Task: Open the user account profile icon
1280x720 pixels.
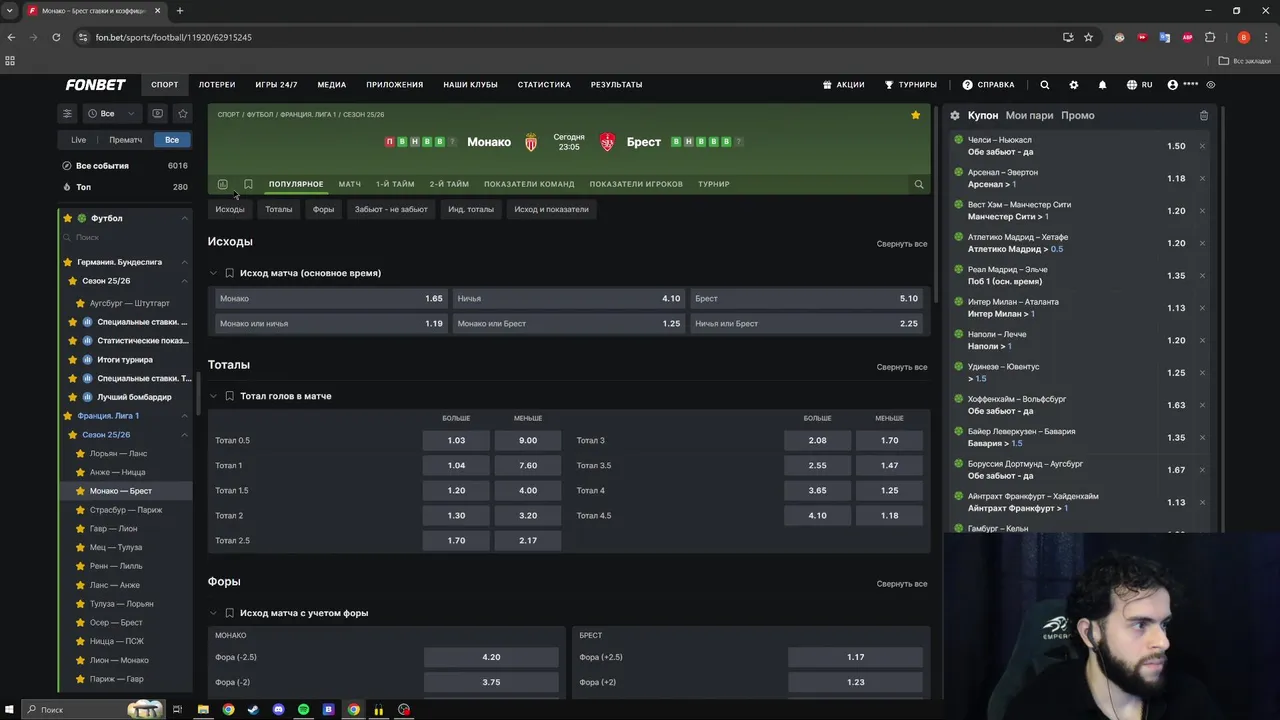Action: point(1173,85)
